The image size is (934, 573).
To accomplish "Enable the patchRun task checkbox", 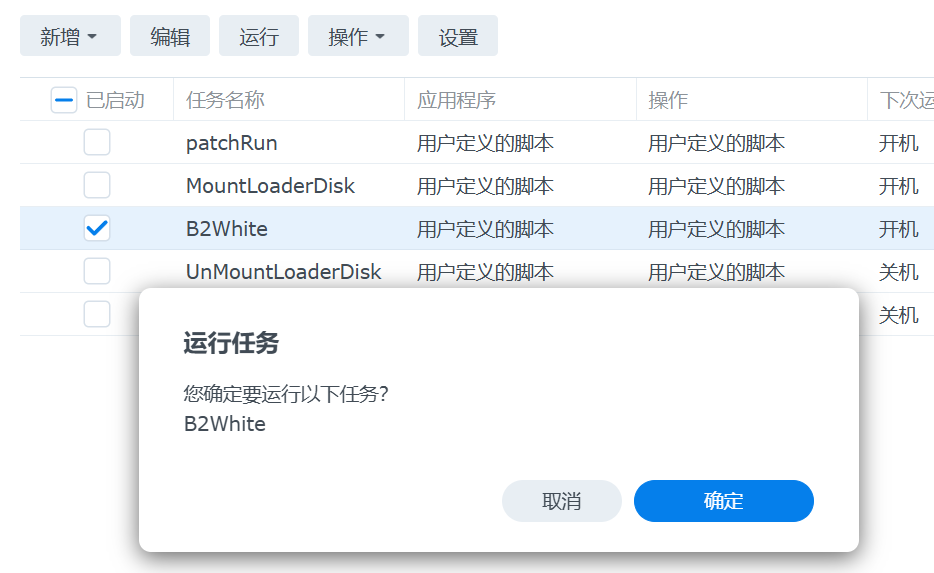I will 97,142.
